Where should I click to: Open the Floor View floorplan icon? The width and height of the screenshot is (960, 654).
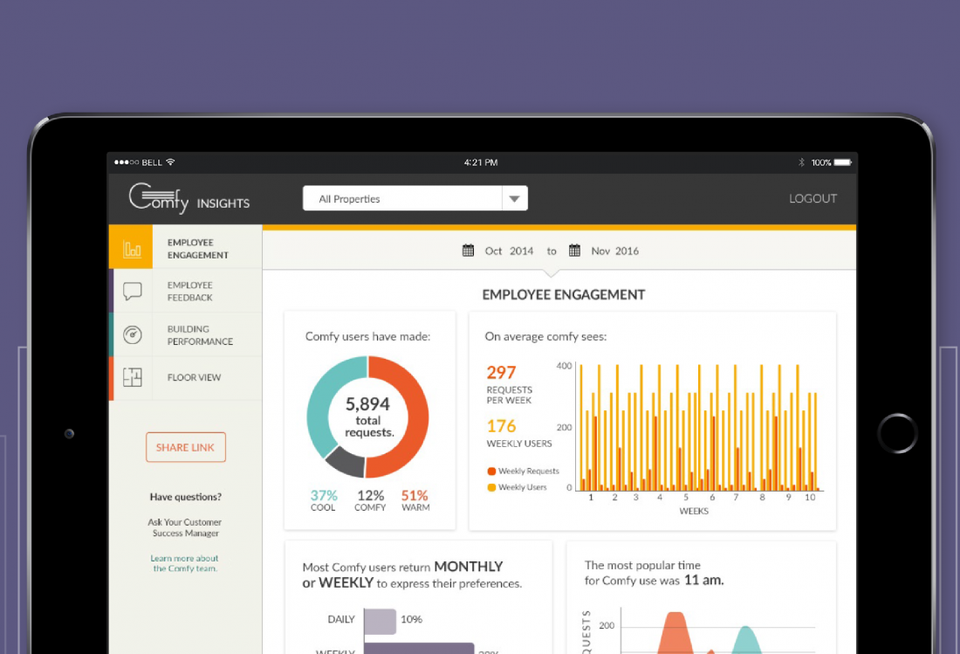tap(132, 377)
